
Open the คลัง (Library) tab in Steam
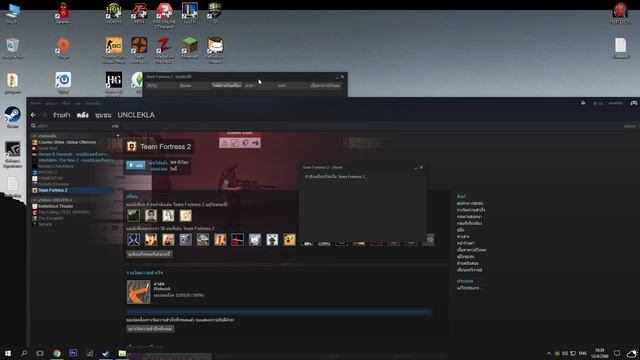(x=83, y=115)
